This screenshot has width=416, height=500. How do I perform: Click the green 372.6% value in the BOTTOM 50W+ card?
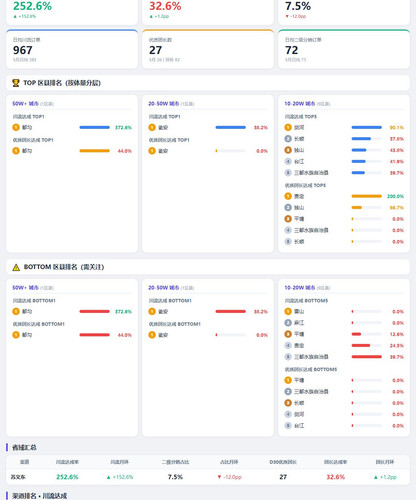click(123, 312)
